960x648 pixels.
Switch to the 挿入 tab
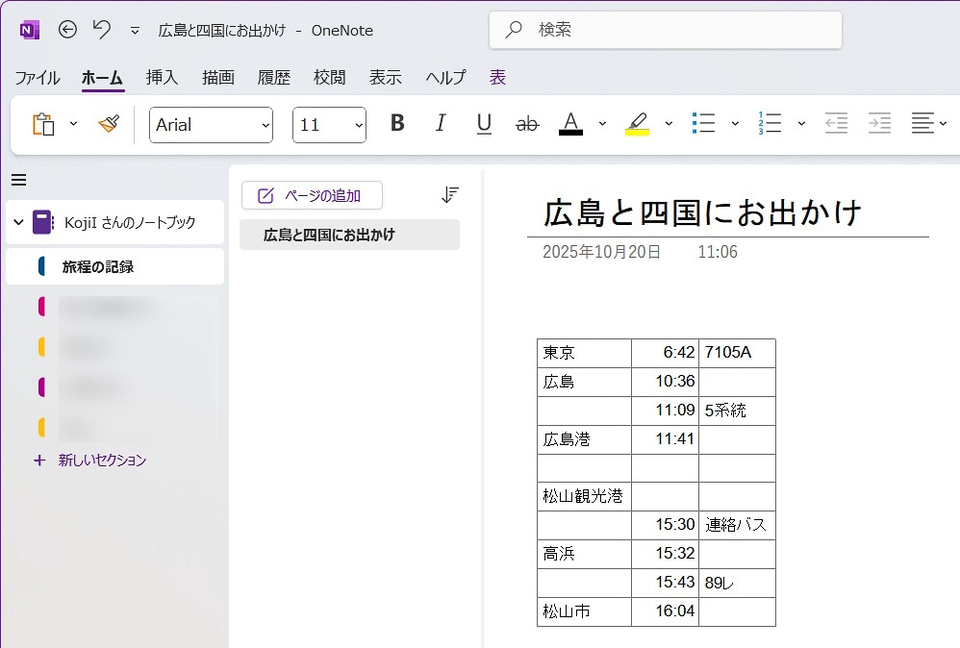pyautogui.click(x=162, y=78)
